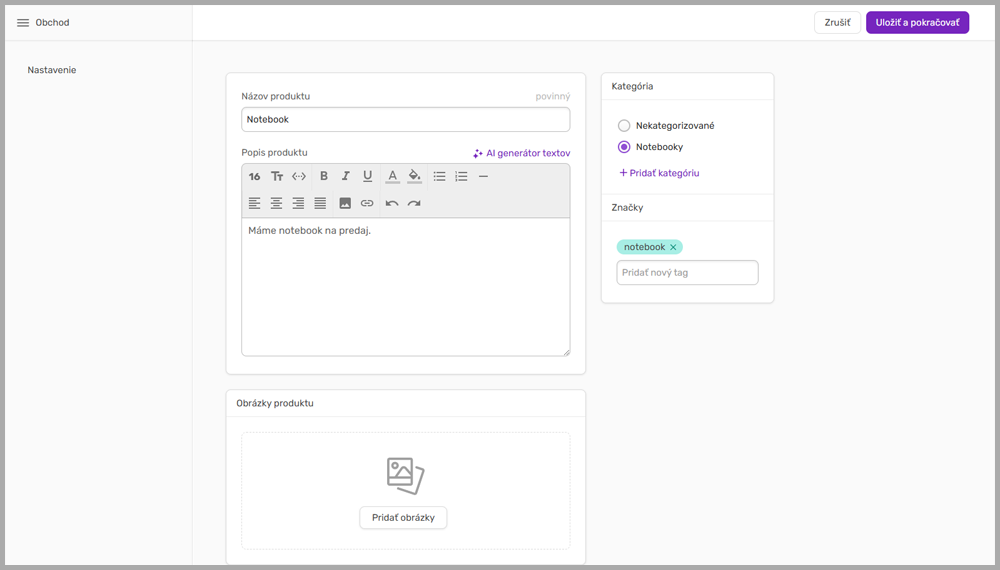Open the Obchod hamburger menu

point(23,22)
